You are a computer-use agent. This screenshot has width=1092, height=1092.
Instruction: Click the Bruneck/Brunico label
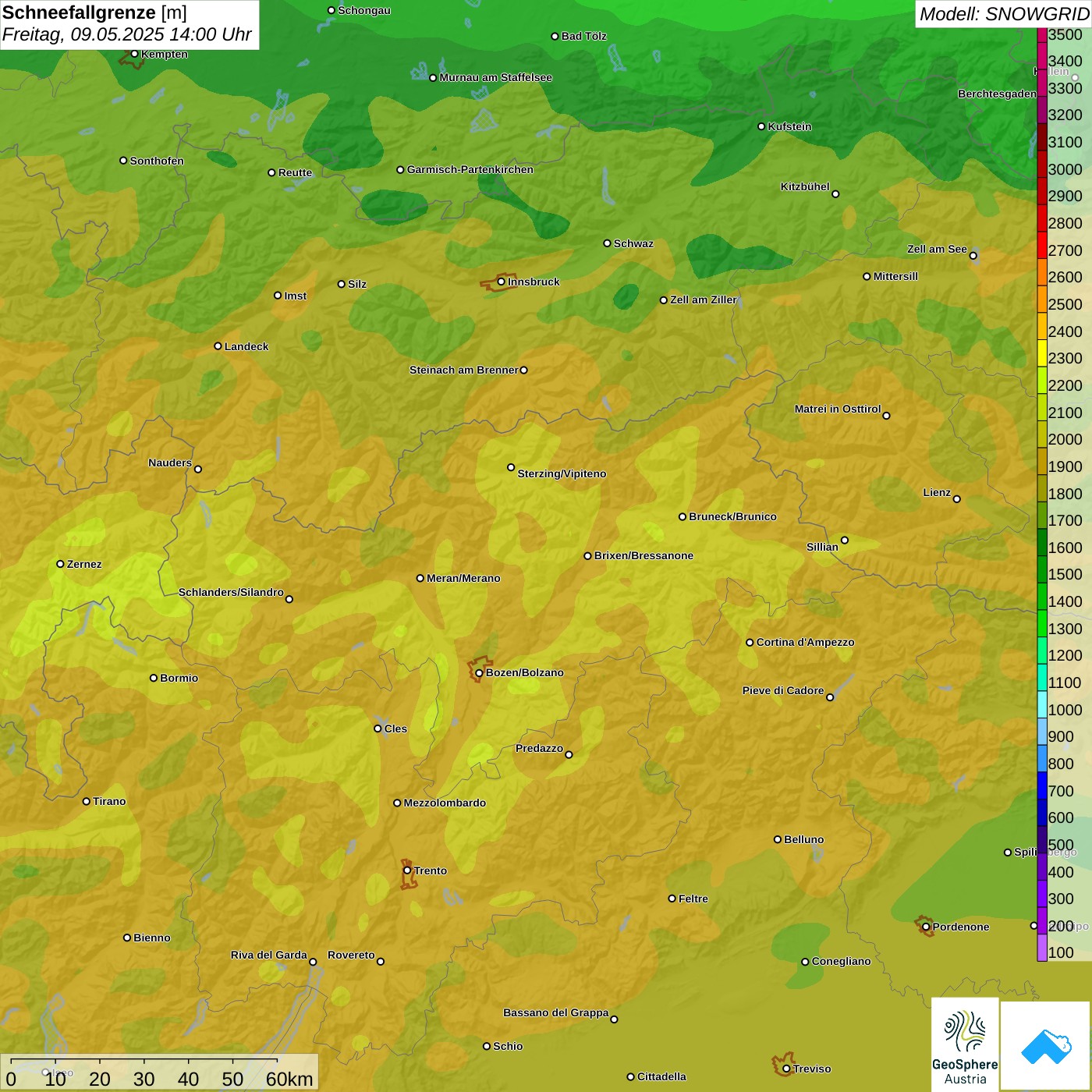tap(732, 516)
